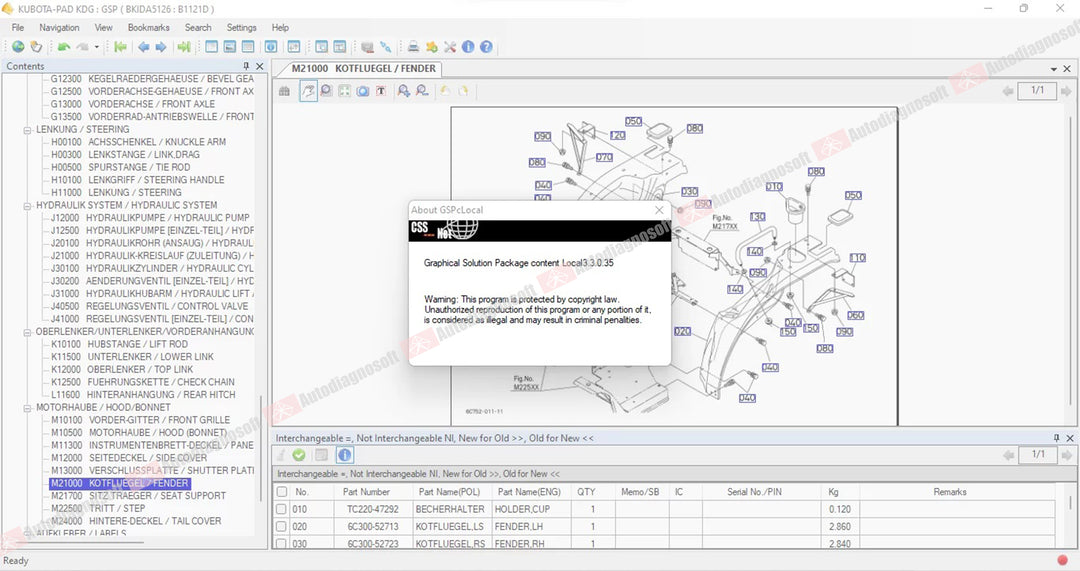Select H00500 SPURSTANGE / TIE ROD

coord(120,167)
